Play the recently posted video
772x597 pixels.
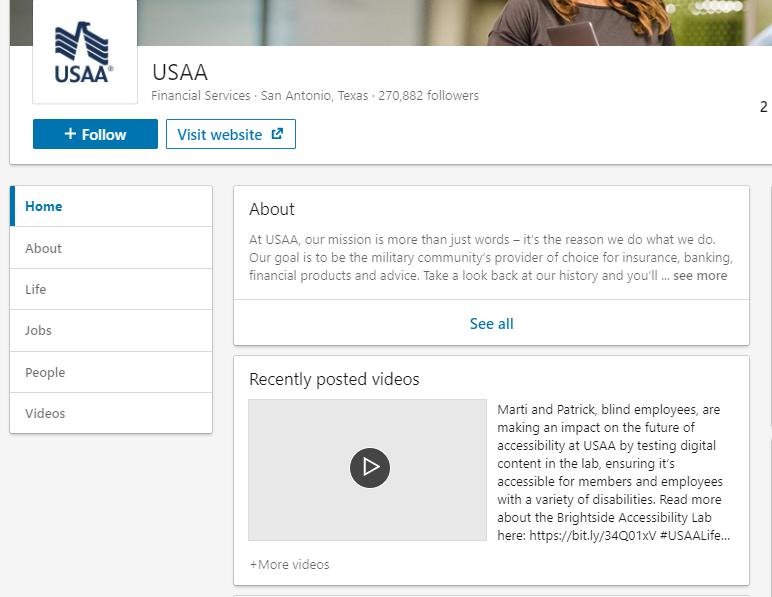tap(370, 468)
